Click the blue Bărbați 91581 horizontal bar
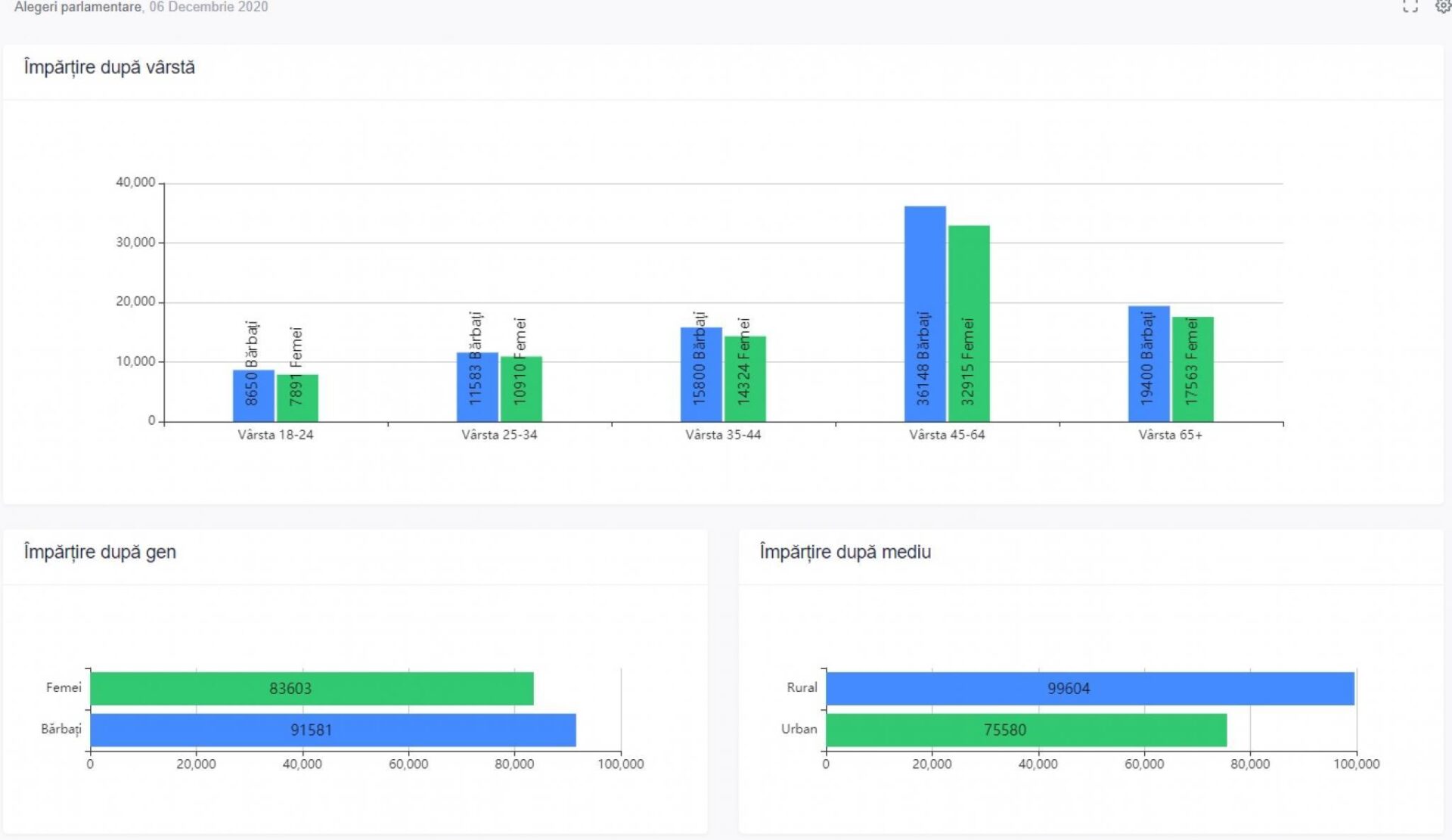This screenshot has height=840, width=1452. click(332, 730)
